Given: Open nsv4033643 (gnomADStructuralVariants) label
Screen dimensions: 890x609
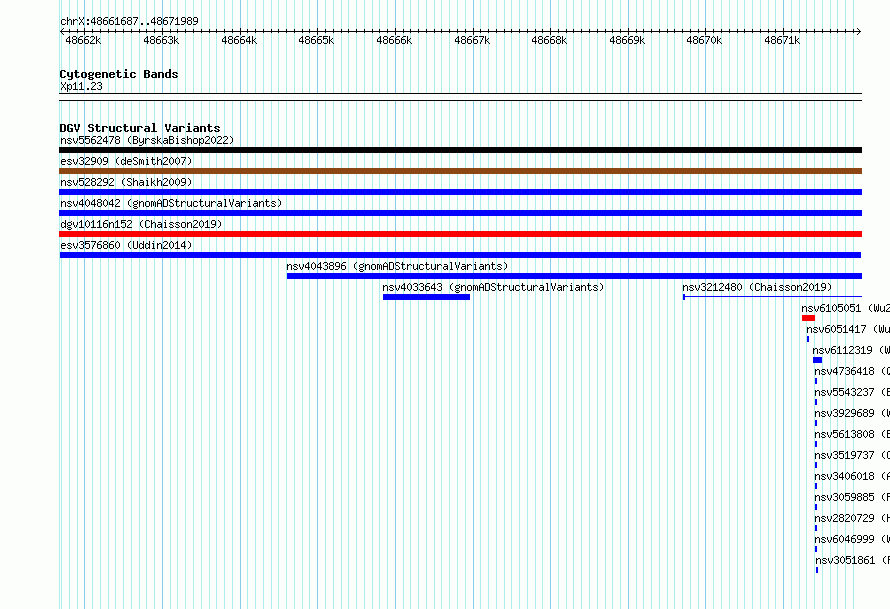Looking at the screenshot, I should tap(493, 287).
